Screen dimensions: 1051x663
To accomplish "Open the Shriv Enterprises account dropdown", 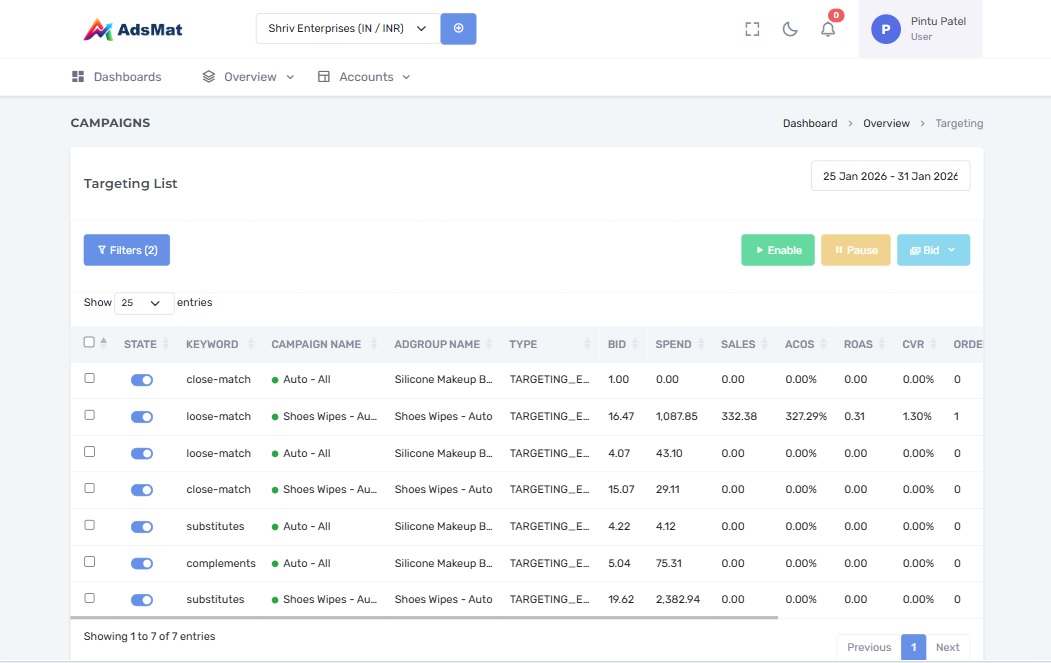I will pyautogui.click(x=347, y=29).
